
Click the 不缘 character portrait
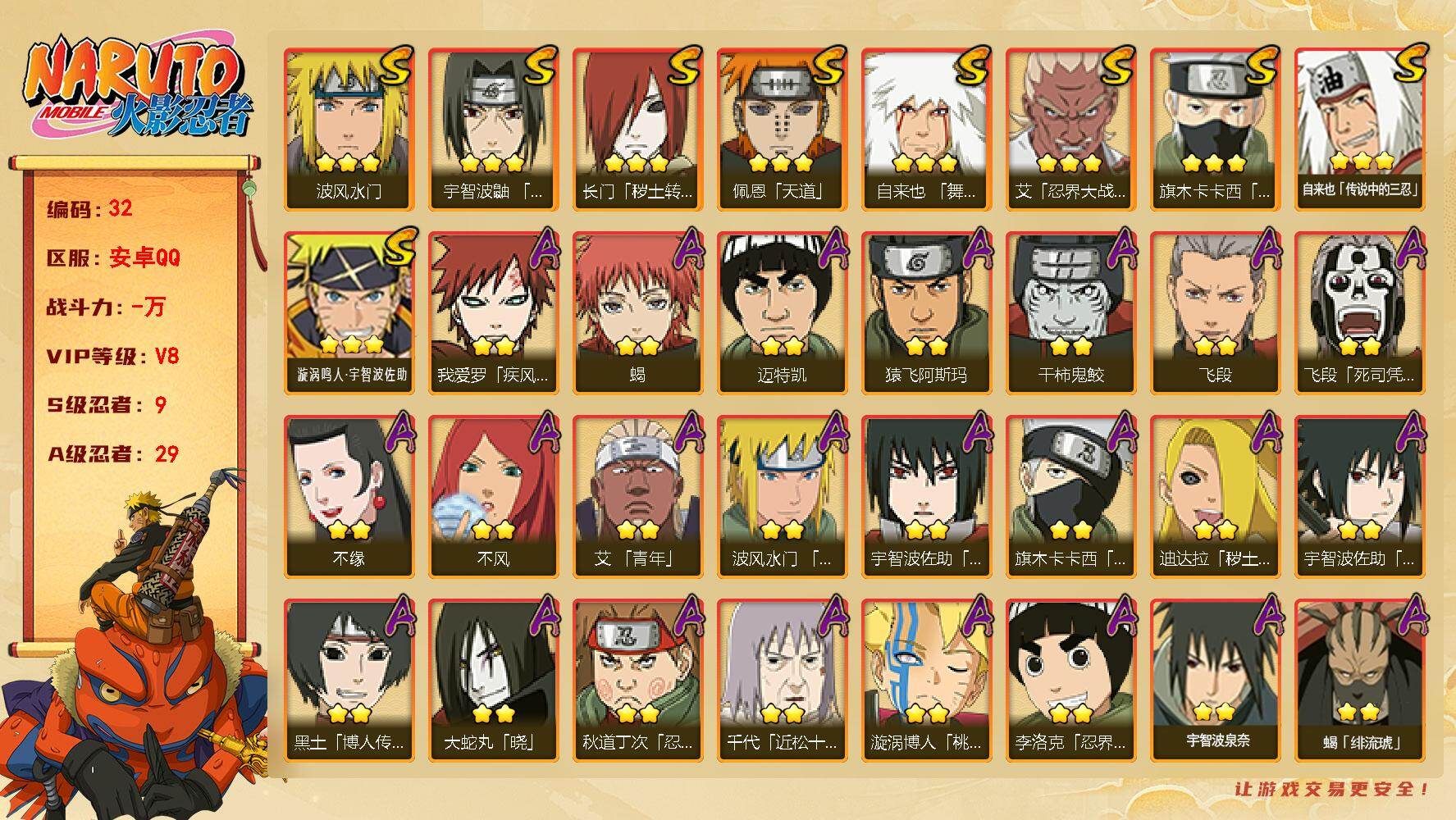coord(349,497)
